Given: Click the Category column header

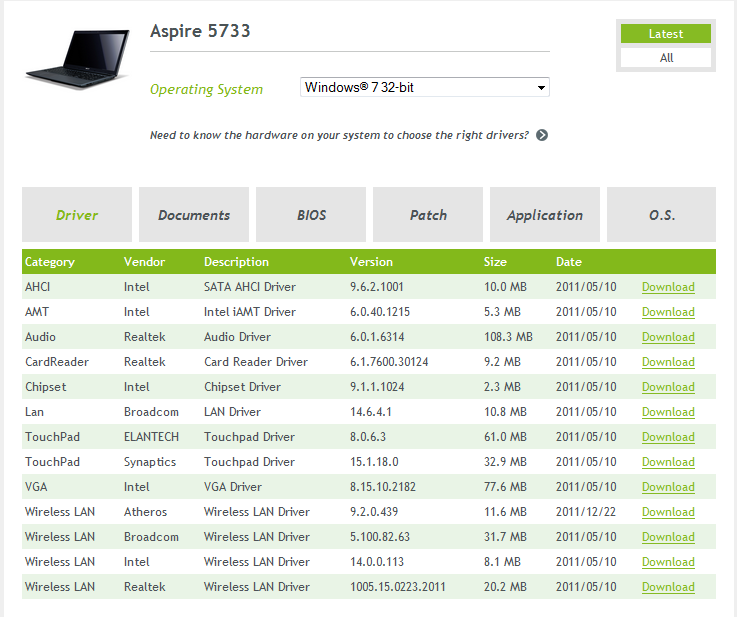Looking at the screenshot, I should (50, 262).
